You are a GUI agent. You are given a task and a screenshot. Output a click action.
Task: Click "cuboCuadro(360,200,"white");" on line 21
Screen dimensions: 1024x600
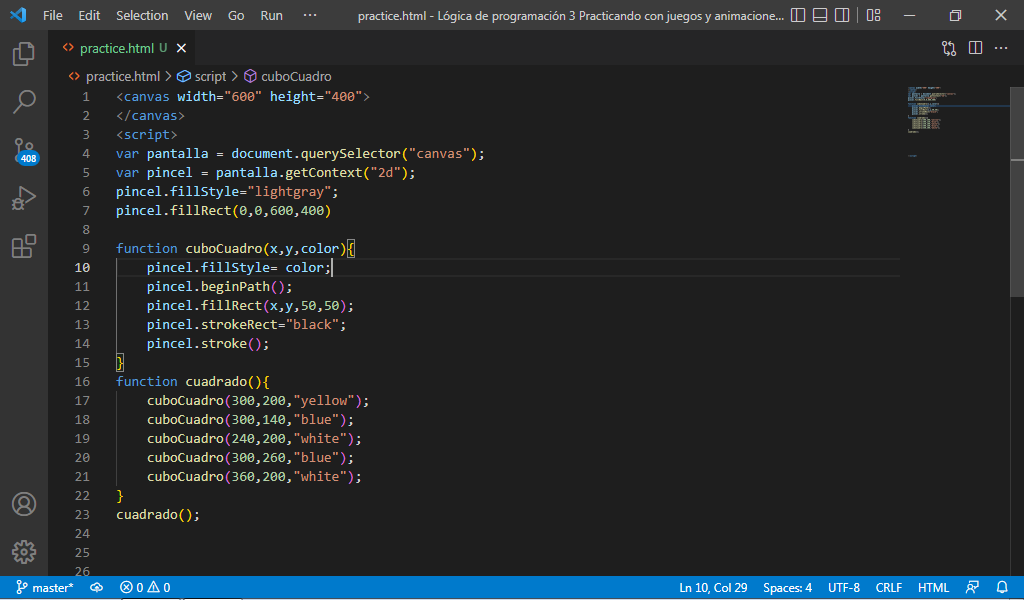click(254, 477)
